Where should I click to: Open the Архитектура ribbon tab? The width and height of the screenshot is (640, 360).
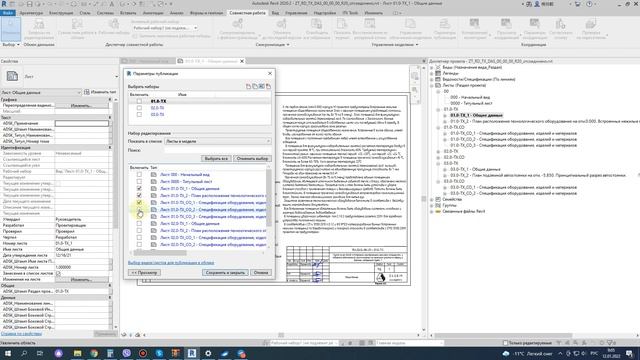[x=31, y=13]
